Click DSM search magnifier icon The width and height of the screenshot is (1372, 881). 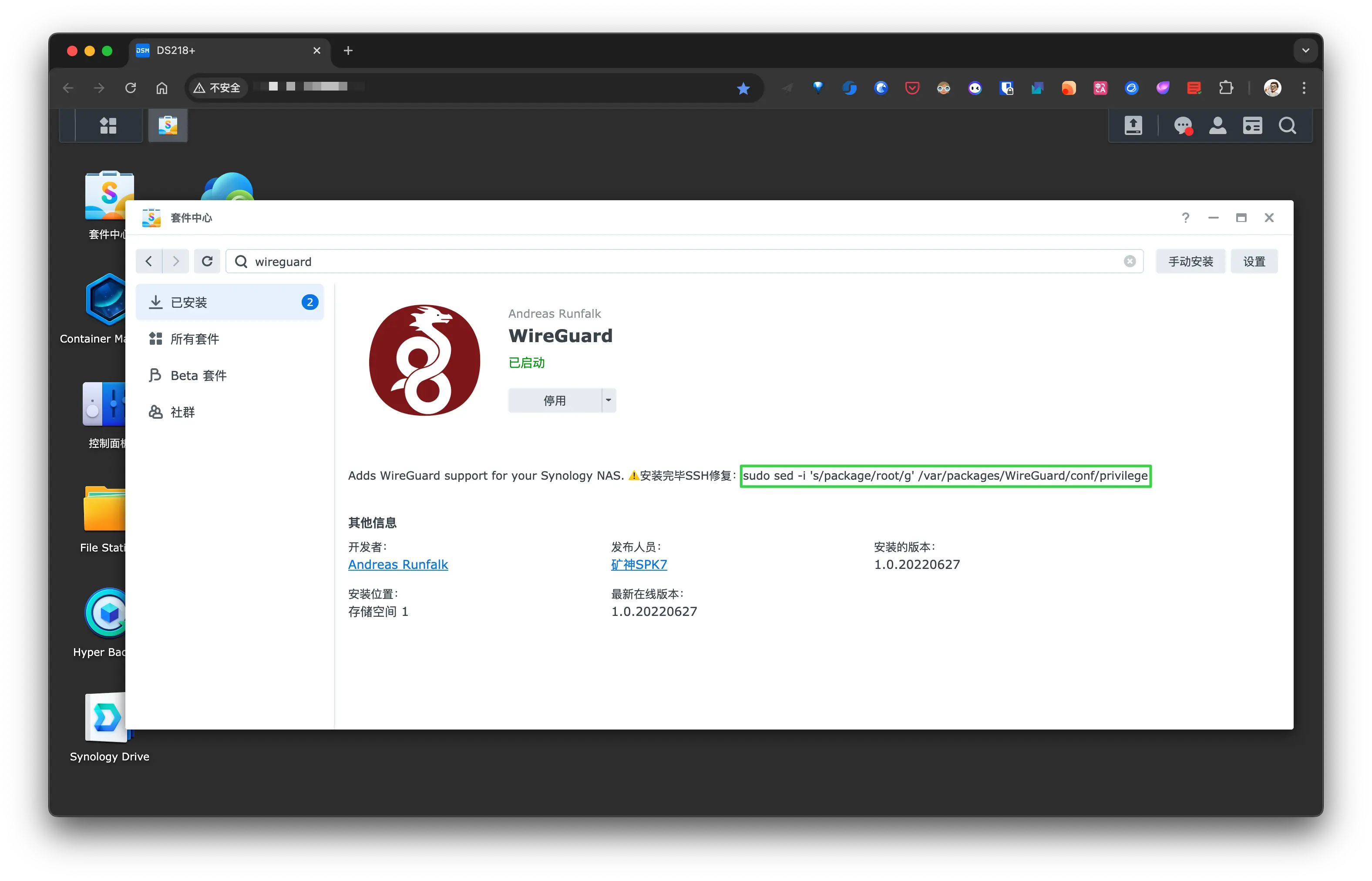point(1288,125)
